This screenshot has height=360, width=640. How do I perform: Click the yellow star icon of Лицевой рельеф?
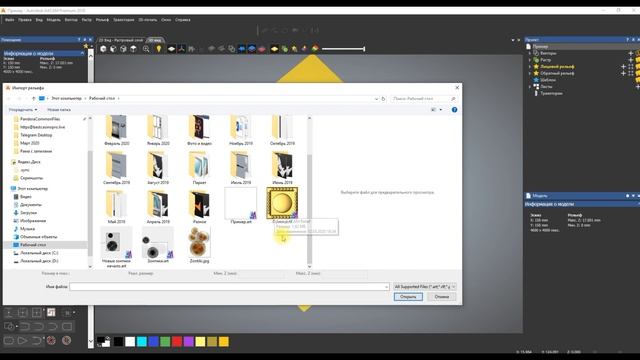[536, 67]
